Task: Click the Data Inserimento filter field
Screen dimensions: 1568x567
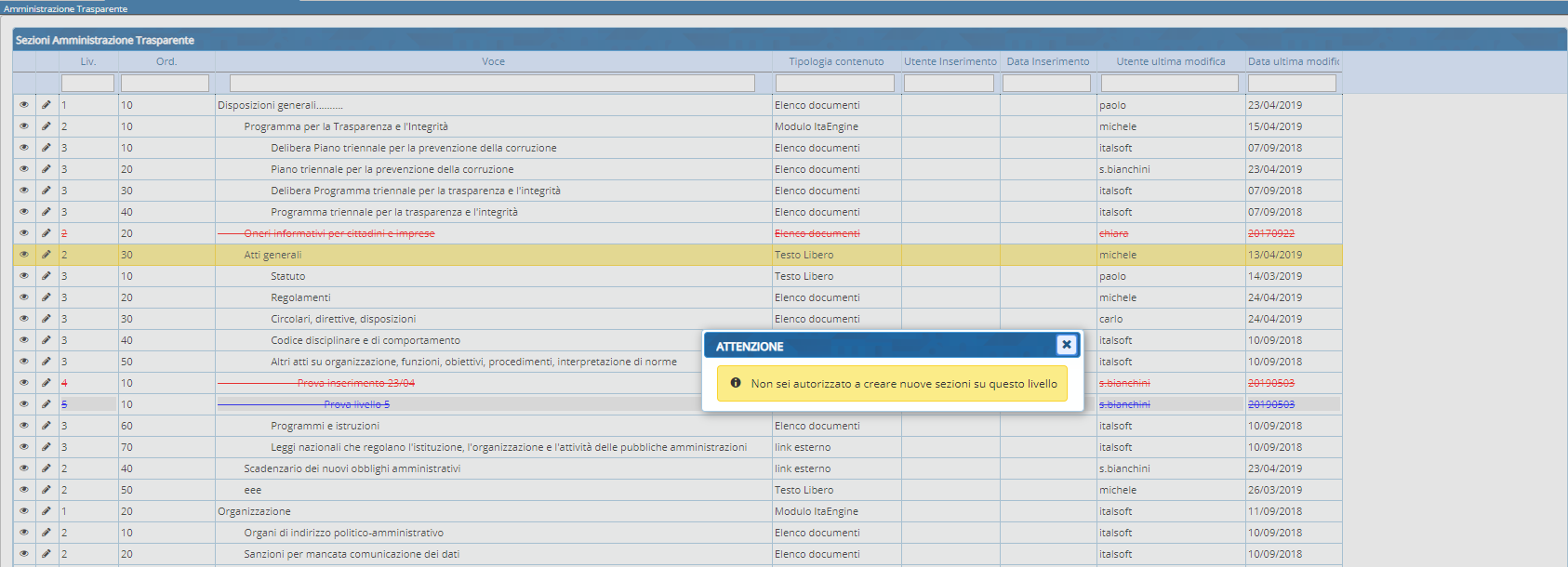Action: pos(1046,84)
